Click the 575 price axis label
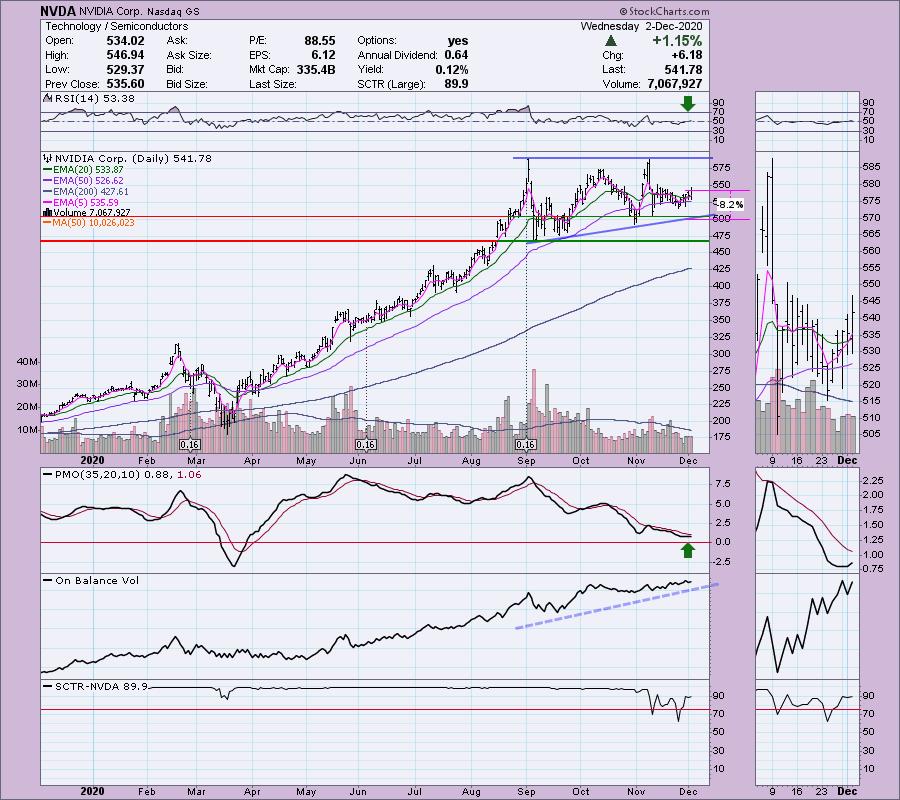This screenshot has height=800, width=900. click(x=721, y=168)
